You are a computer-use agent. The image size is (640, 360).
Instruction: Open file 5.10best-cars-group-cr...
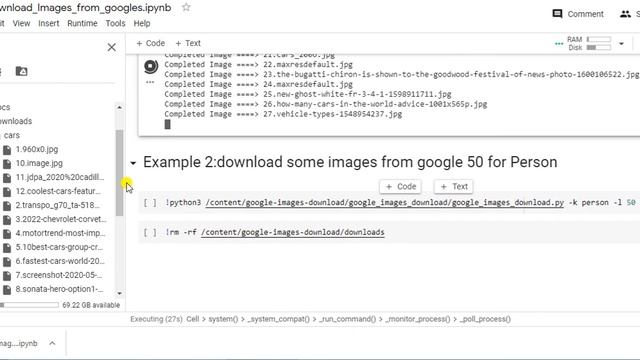click(59, 247)
